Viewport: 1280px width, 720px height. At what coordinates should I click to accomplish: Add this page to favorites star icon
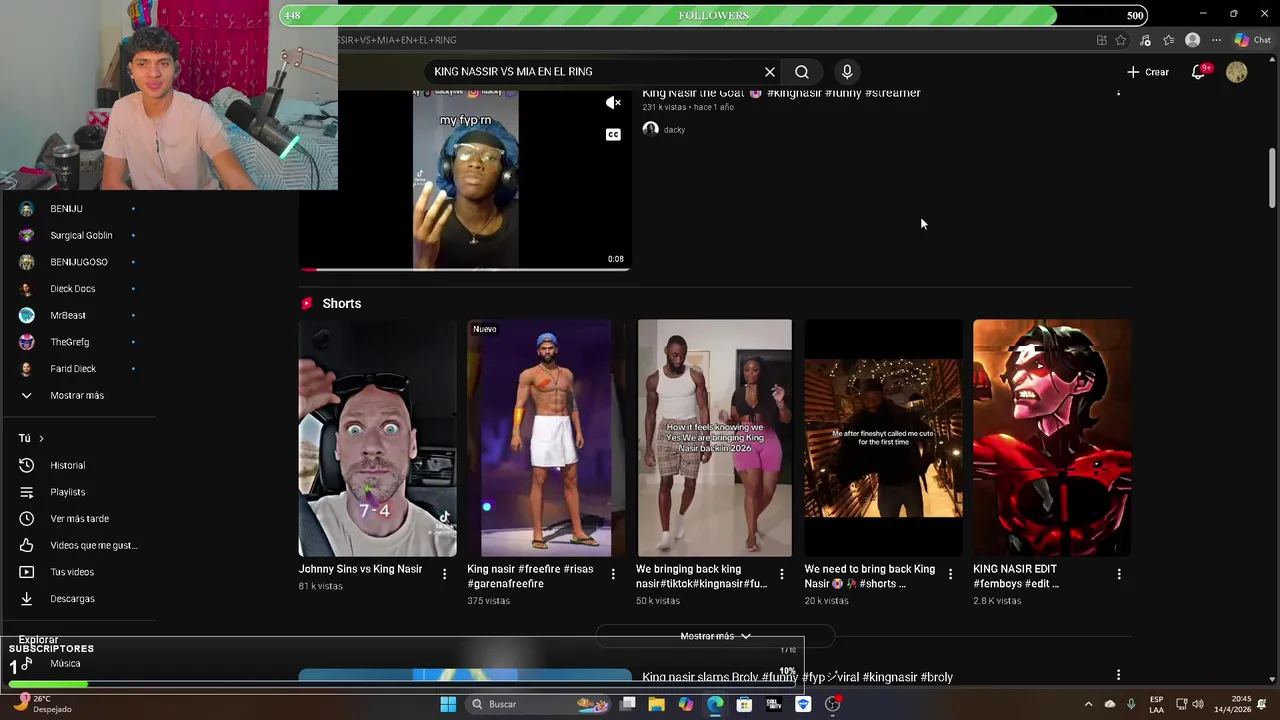1121,40
